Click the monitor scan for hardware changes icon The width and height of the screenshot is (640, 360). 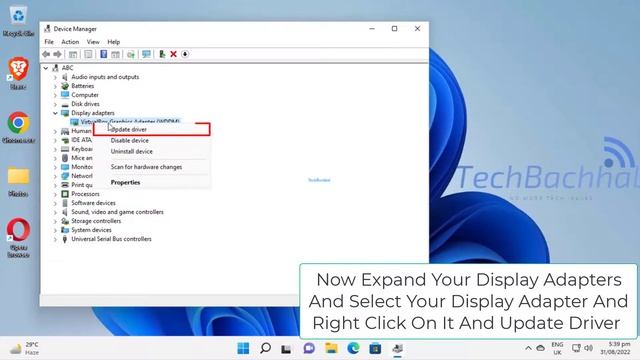(147, 54)
